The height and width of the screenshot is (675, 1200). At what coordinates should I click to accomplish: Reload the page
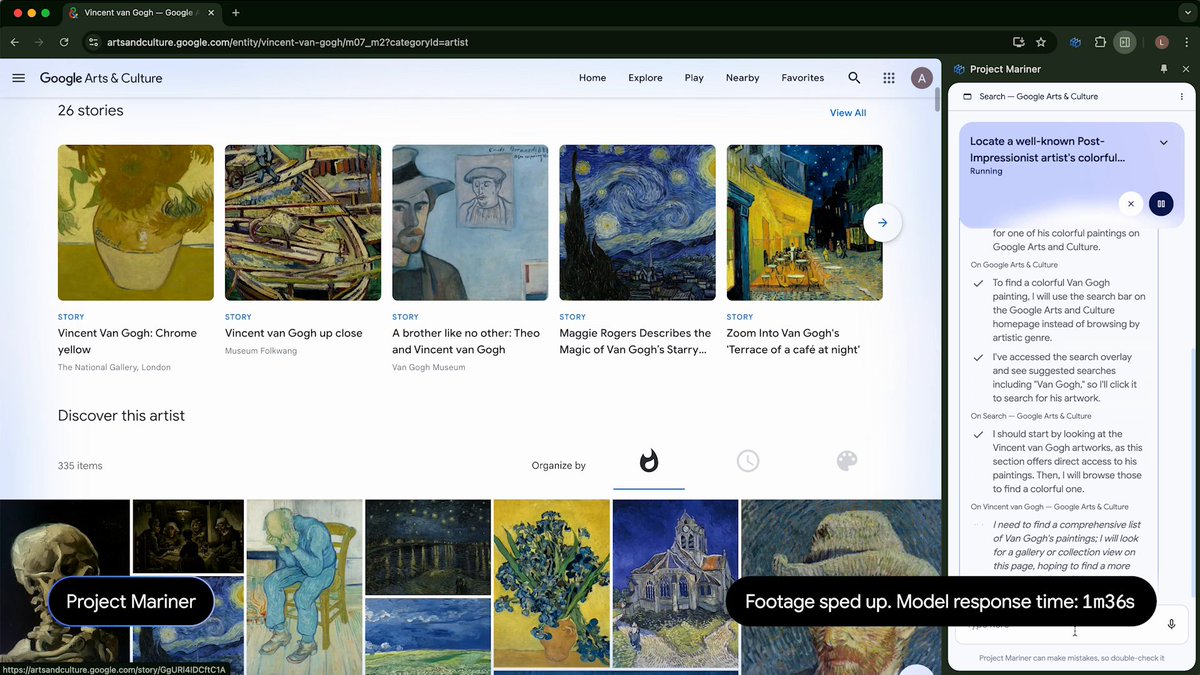(x=64, y=42)
